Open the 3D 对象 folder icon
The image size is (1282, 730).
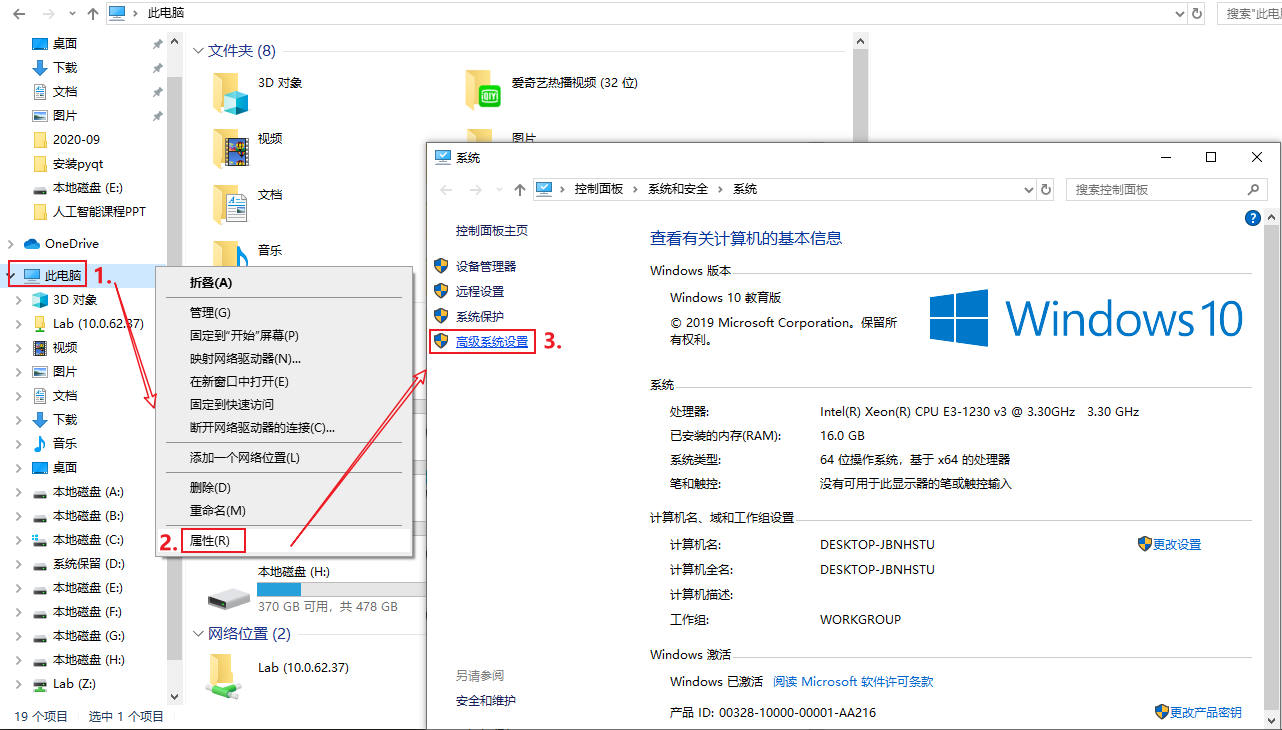click(x=230, y=93)
